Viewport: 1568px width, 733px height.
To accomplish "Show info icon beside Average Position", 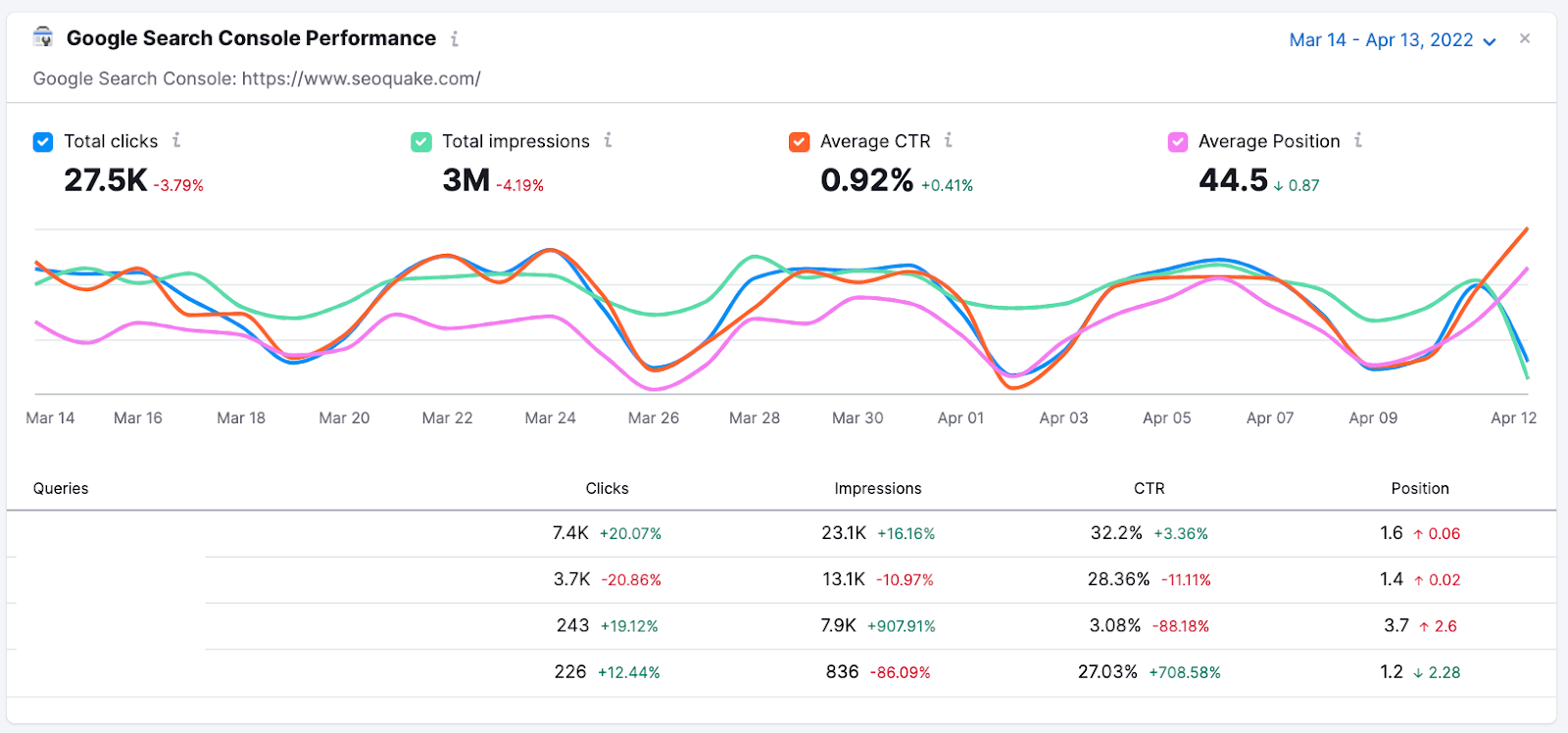I will [1358, 140].
